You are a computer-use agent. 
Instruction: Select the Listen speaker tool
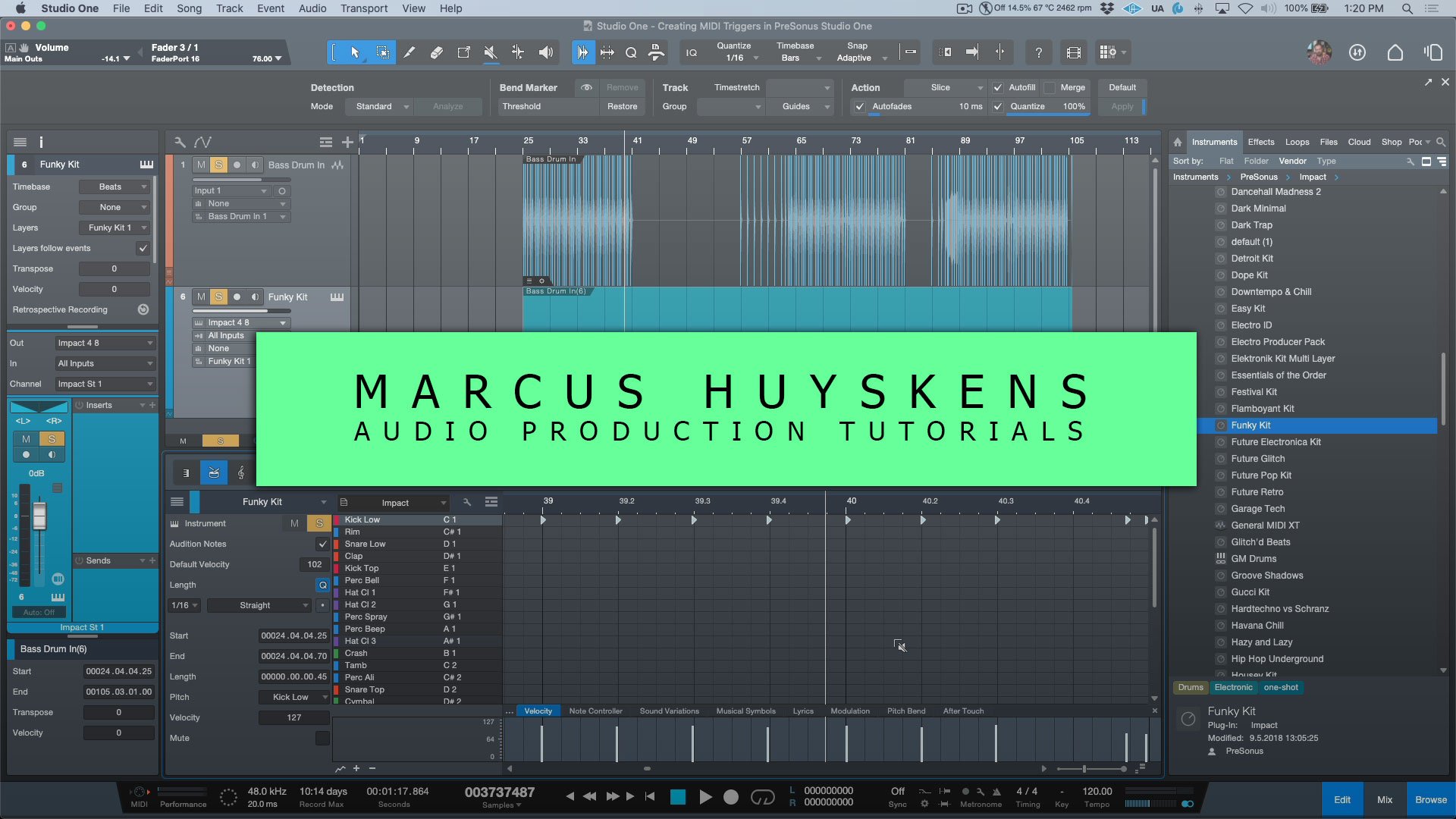(x=545, y=52)
